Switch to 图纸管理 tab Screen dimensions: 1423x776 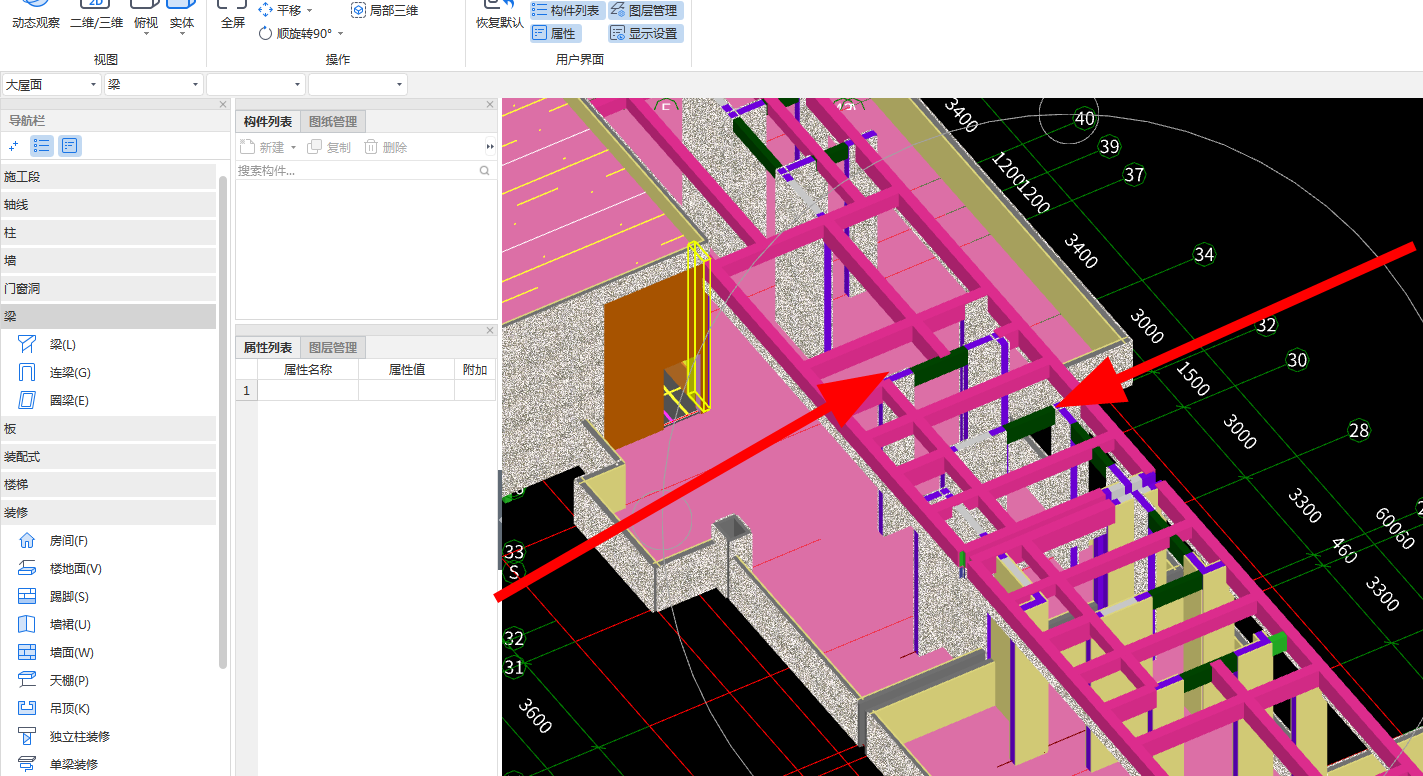(333, 122)
